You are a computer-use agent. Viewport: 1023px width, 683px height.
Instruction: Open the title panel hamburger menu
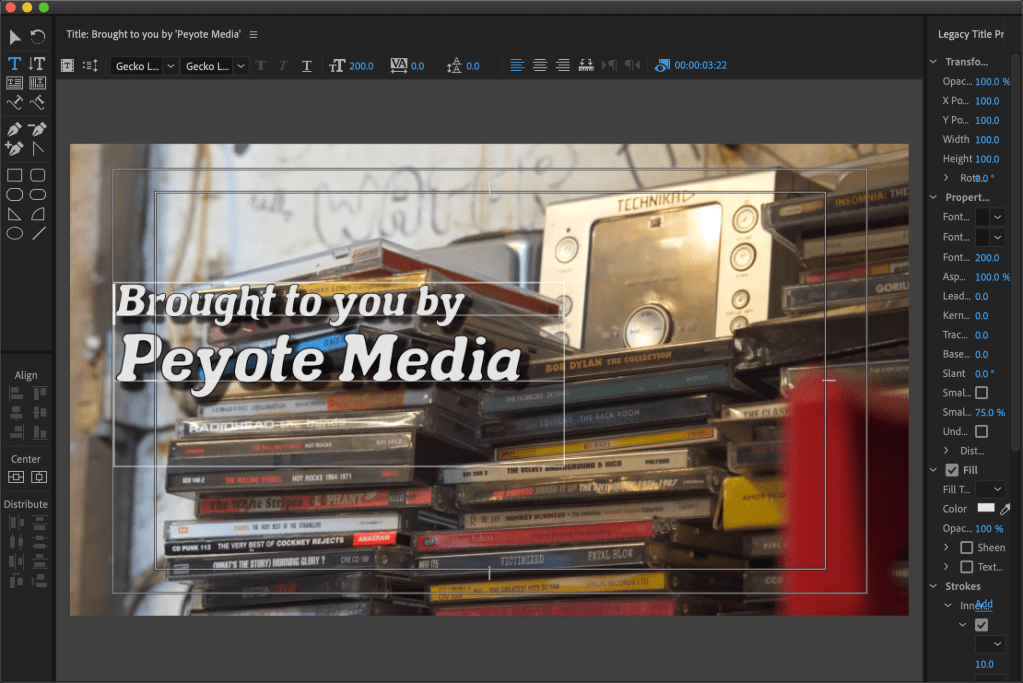pos(253,34)
